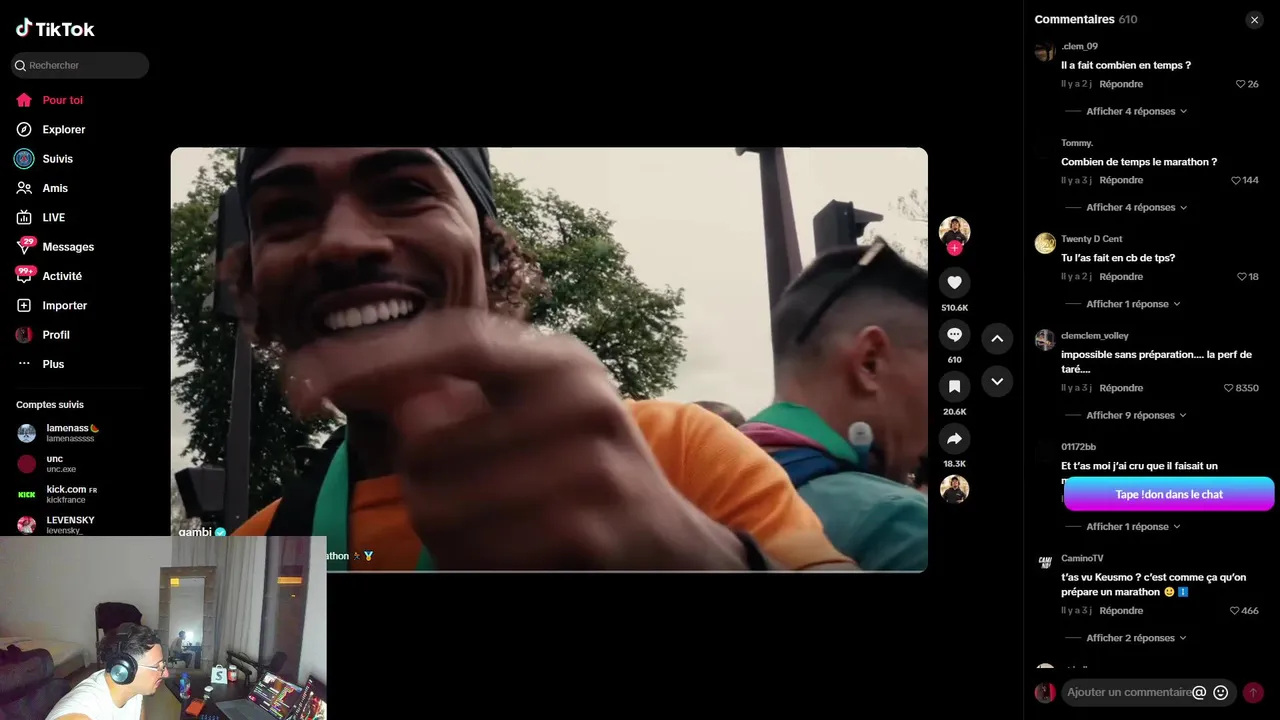The image size is (1280, 720).
Task: Reply to Twenty D Cent's comment
Action: pyautogui.click(x=1121, y=276)
